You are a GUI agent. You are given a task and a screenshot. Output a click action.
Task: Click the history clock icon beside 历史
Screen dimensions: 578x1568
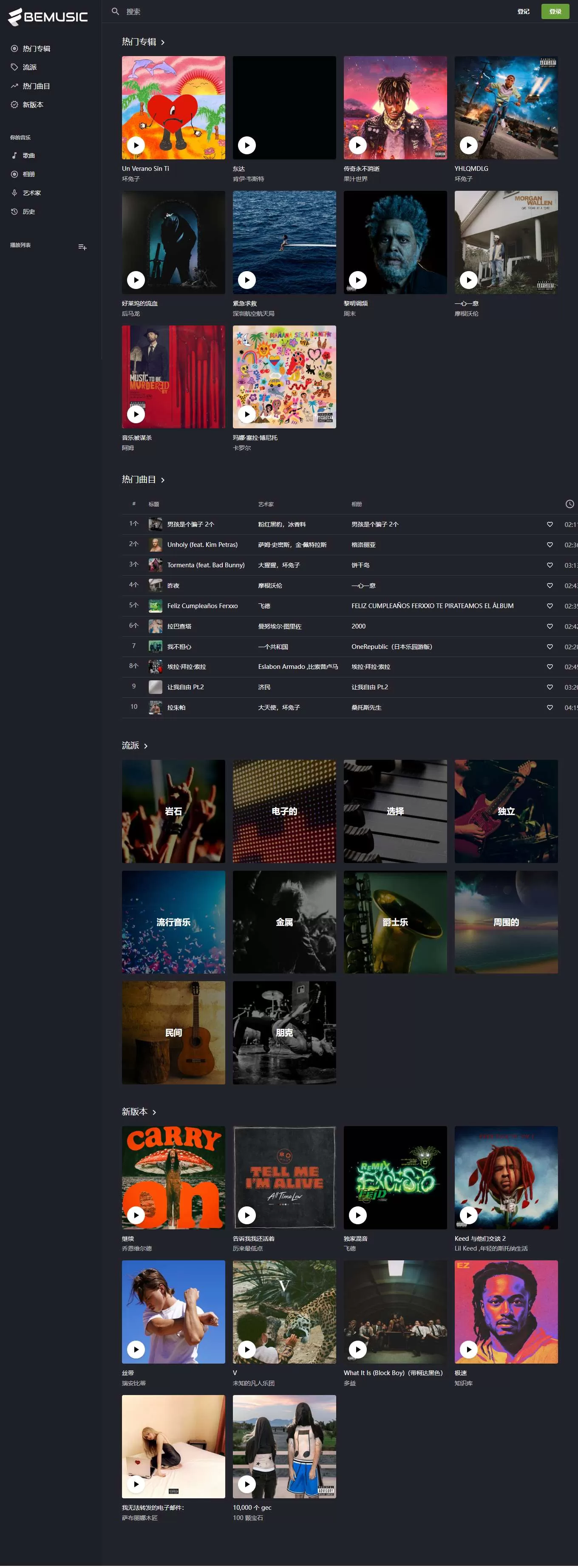point(14,212)
